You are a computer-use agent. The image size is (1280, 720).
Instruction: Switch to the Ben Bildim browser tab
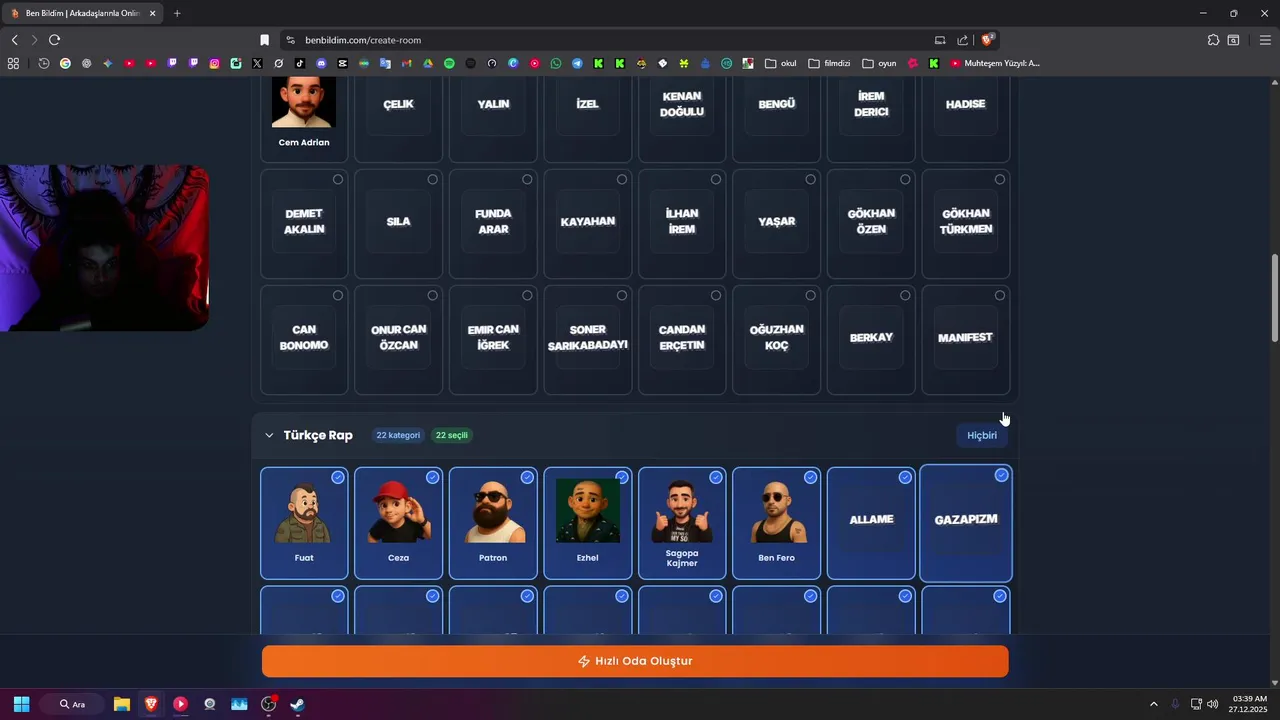(82, 13)
